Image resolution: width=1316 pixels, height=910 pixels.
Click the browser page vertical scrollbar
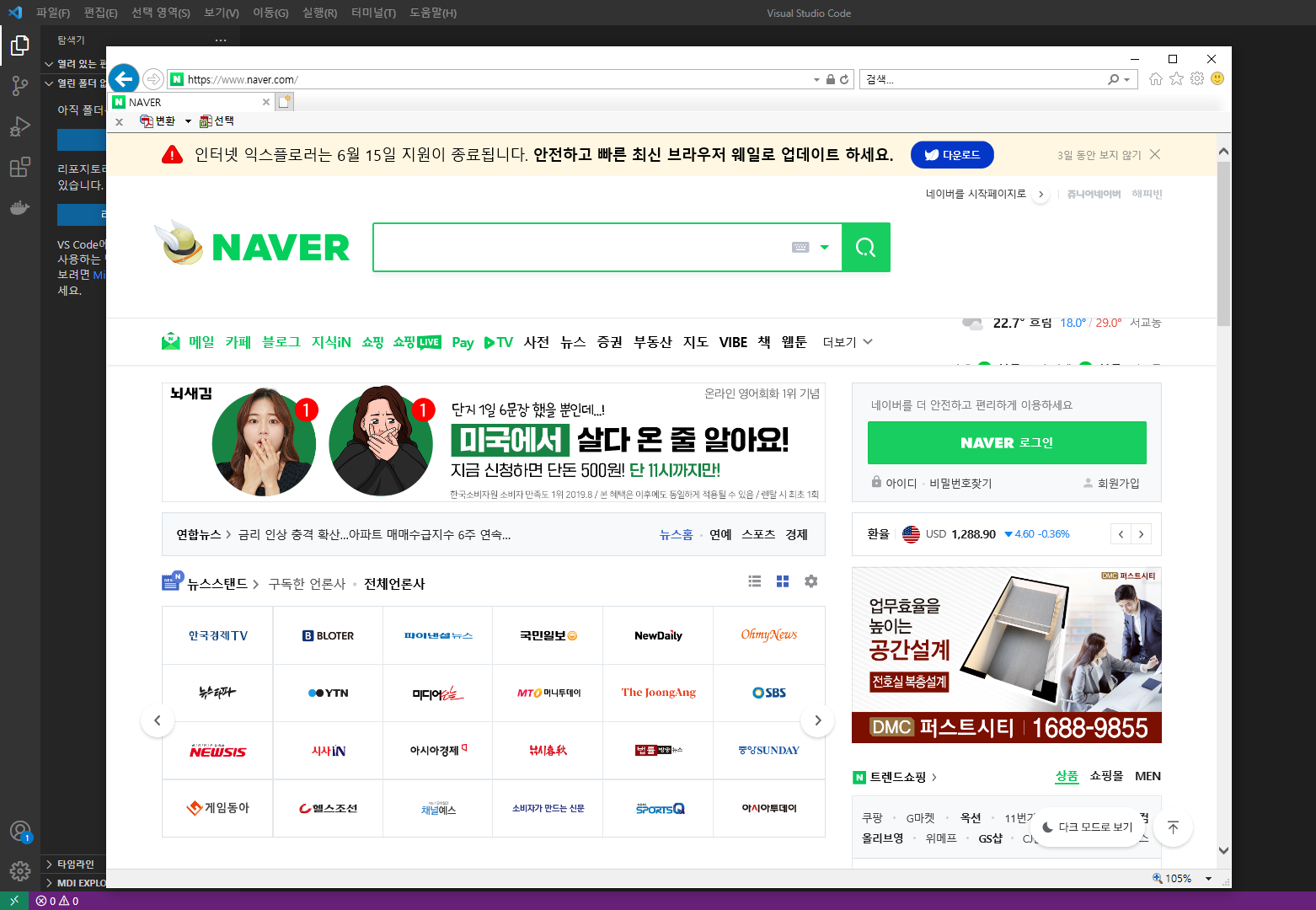(1223, 244)
